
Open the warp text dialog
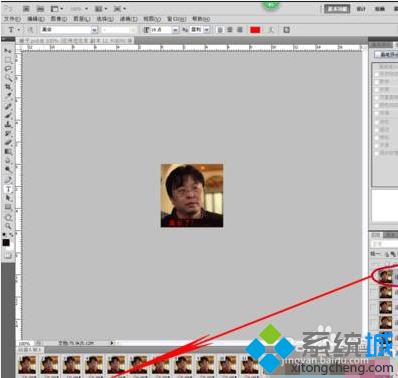271,30
